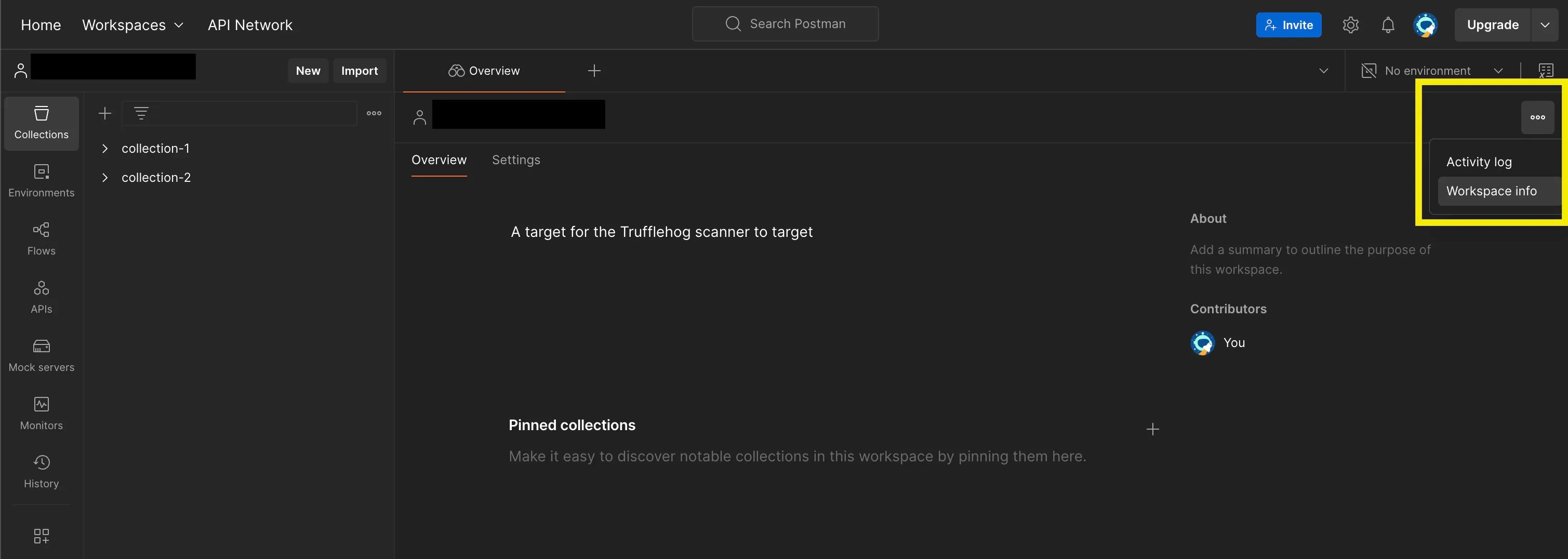Open API Network in the top navigation

(249, 25)
